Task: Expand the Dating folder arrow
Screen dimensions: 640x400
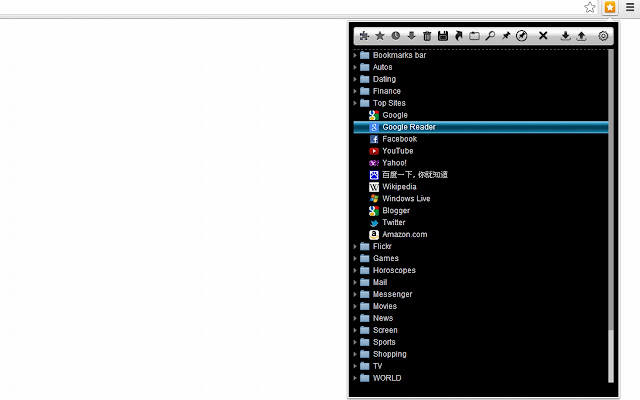Action: [355, 79]
